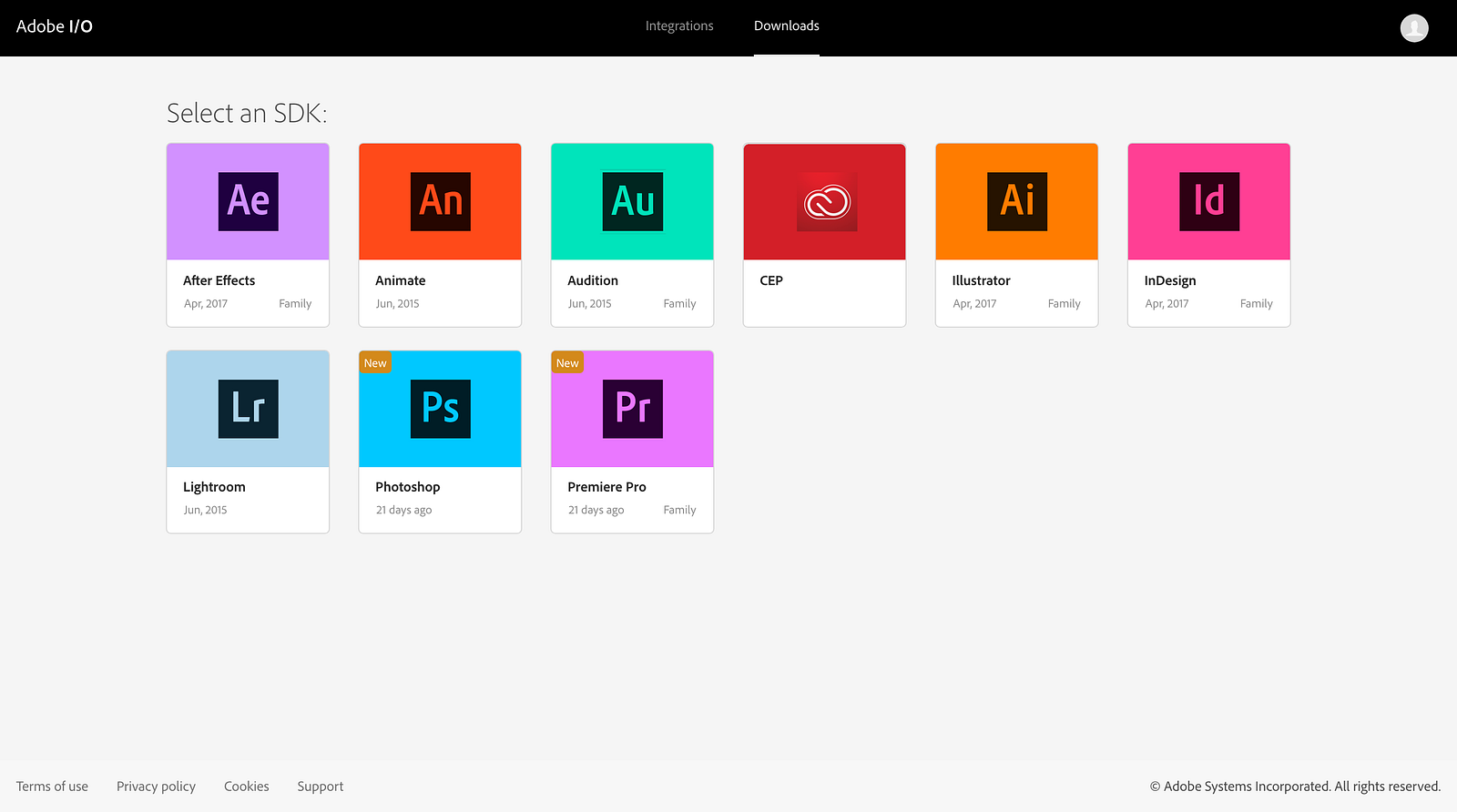Click the Family label on Illustrator
Image resolution: width=1457 pixels, height=812 pixels.
(1064, 304)
